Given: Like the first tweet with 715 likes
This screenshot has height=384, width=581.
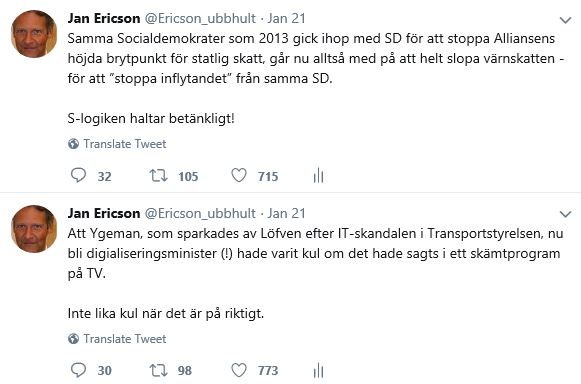Looking at the screenshot, I should (239, 175).
